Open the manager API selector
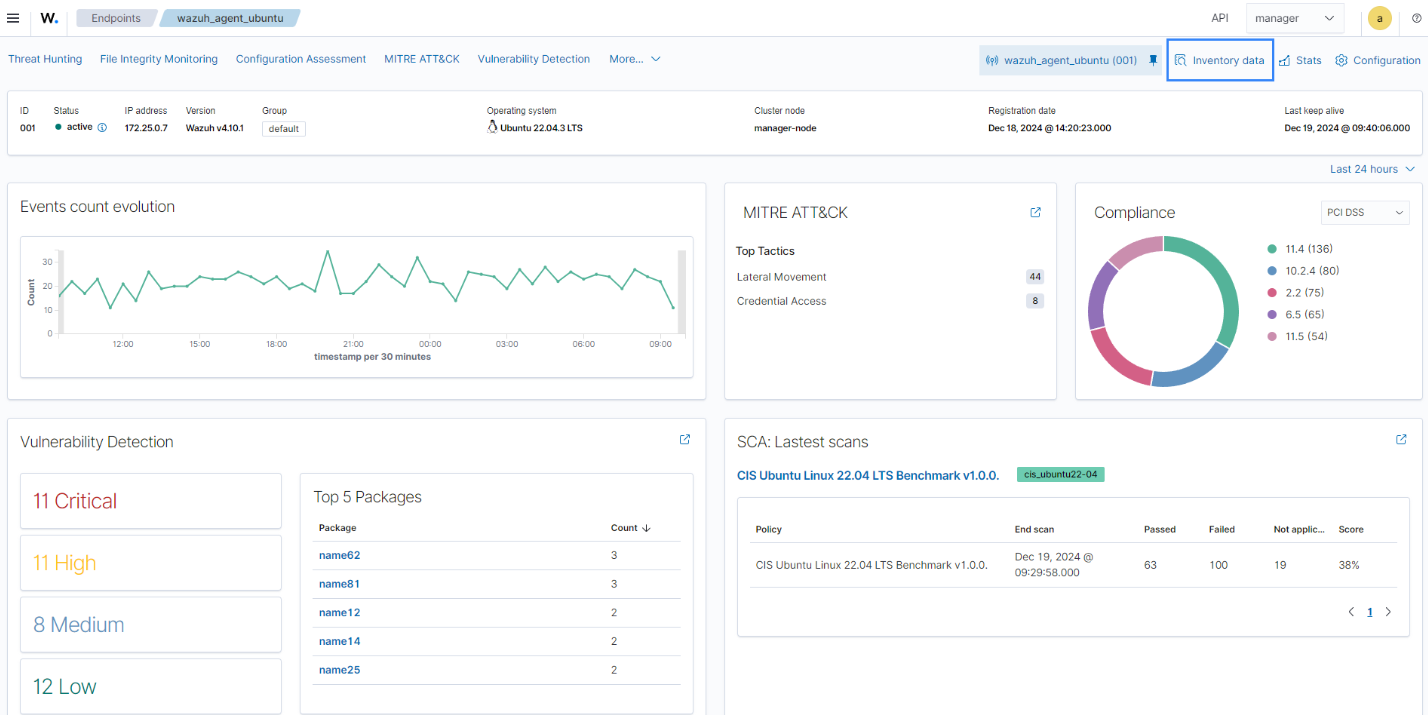 tap(1294, 18)
